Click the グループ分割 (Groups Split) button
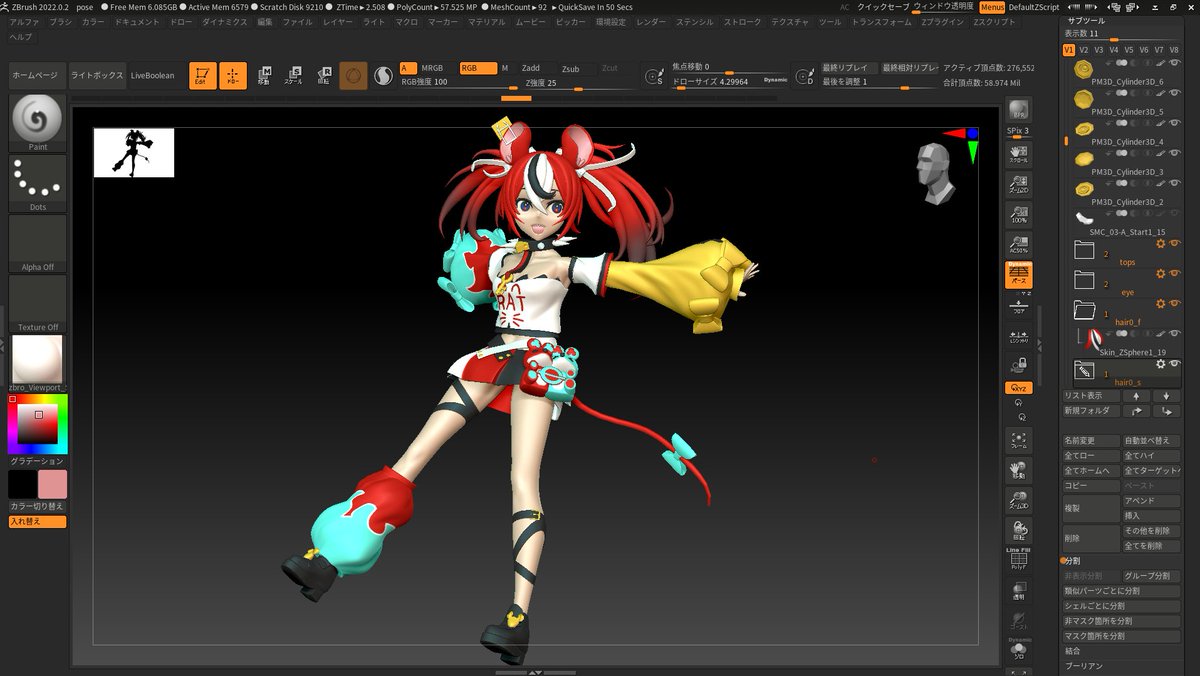 [x=1150, y=576]
